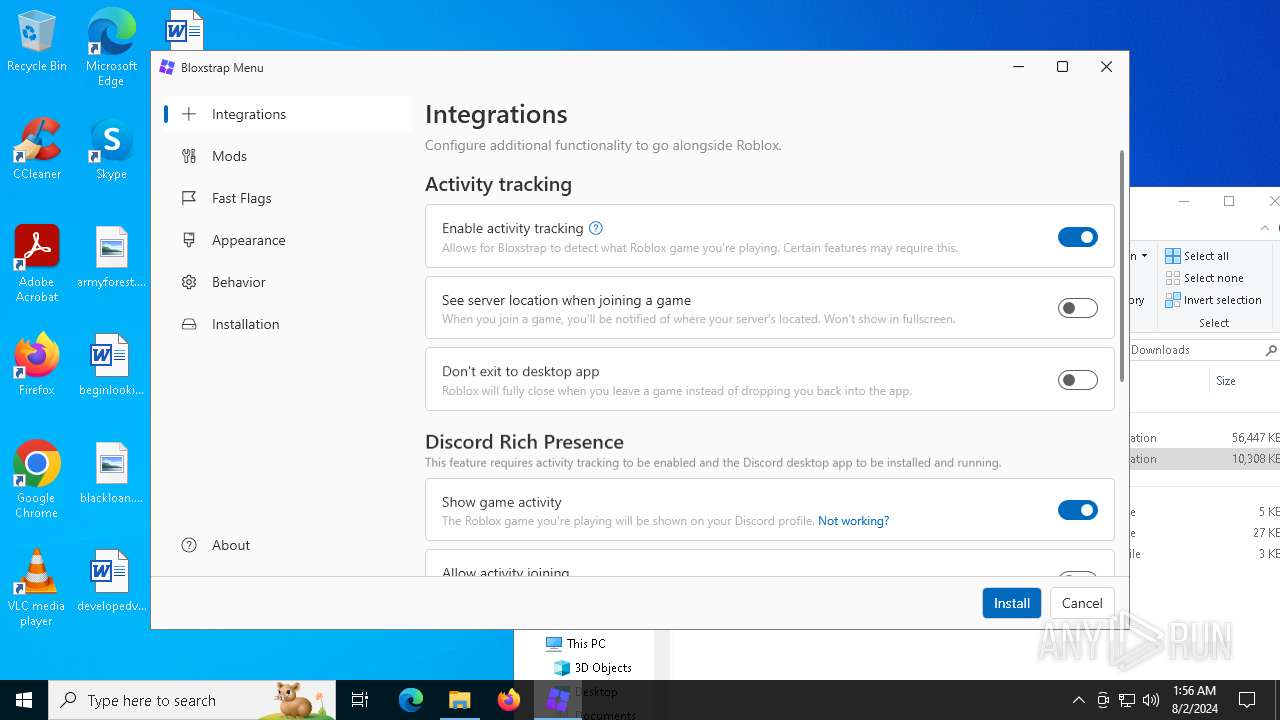Select the Firefox desktop shortcut
1280x720 pixels.
tap(37, 365)
